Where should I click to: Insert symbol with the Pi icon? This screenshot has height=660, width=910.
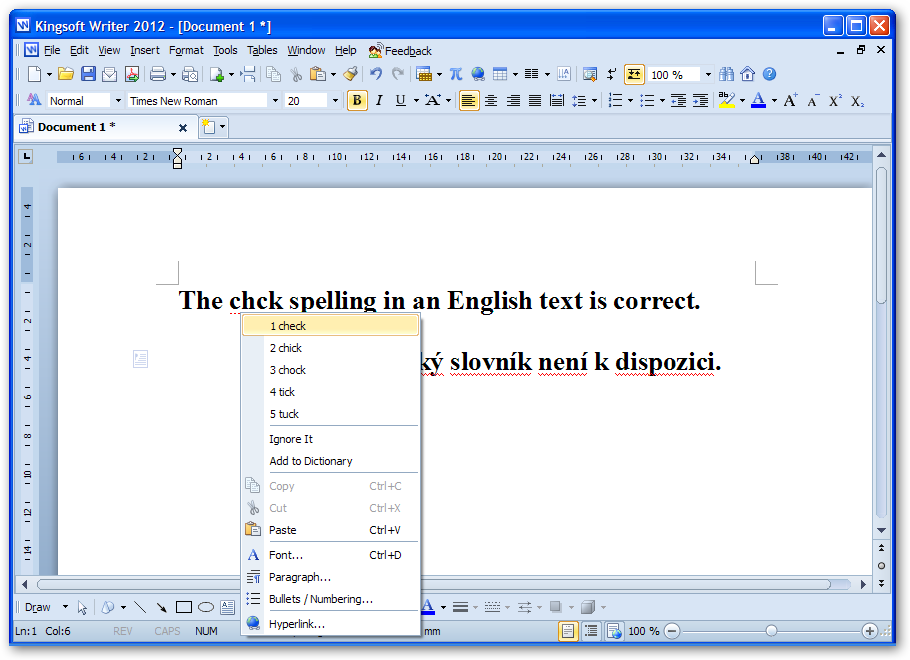456,74
